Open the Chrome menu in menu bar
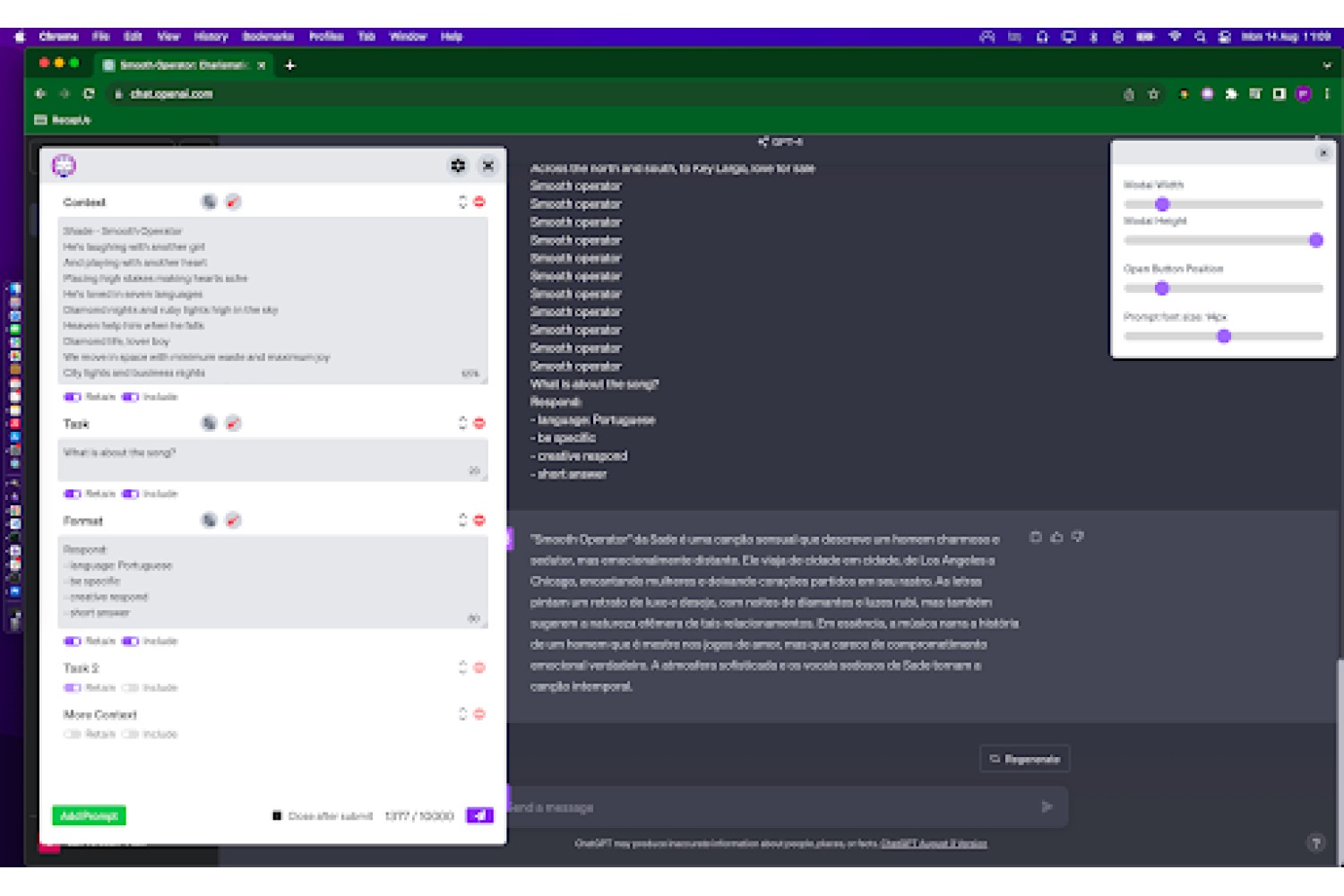Image resolution: width=1344 pixels, height=896 pixels. pyautogui.click(x=58, y=37)
